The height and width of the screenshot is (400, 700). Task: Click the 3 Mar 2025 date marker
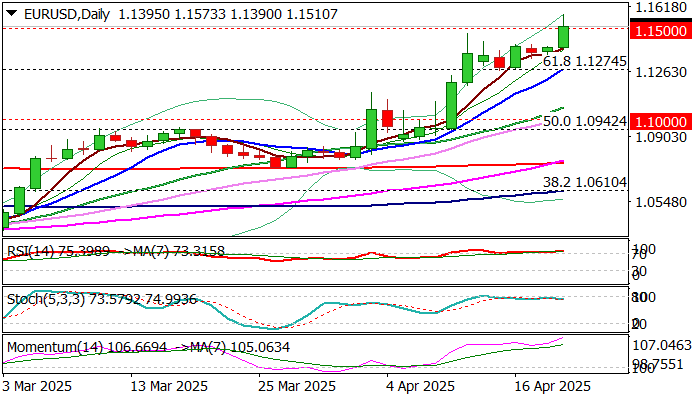pyautogui.click(x=38, y=386)
